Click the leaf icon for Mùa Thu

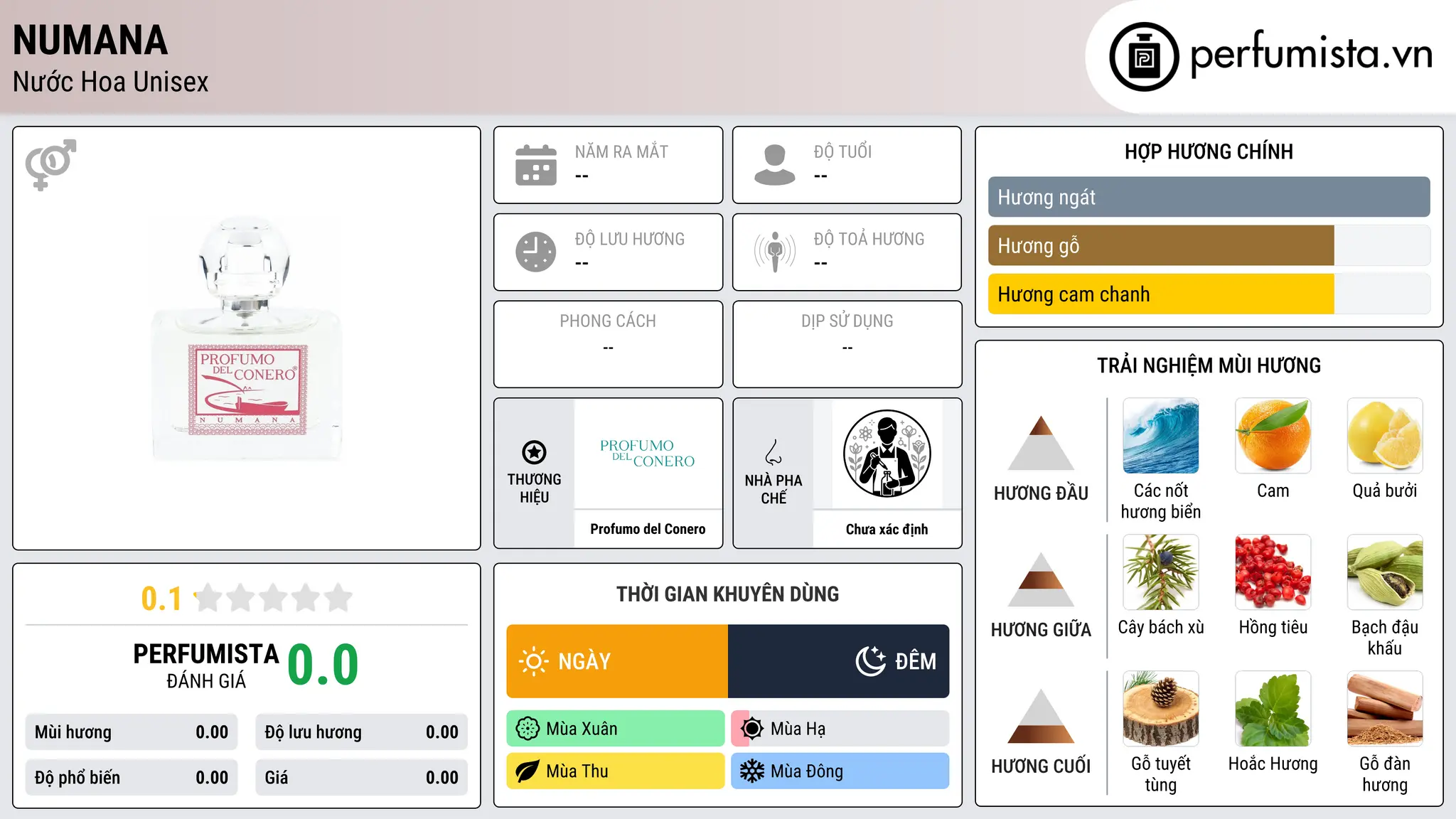coord(528,771)
